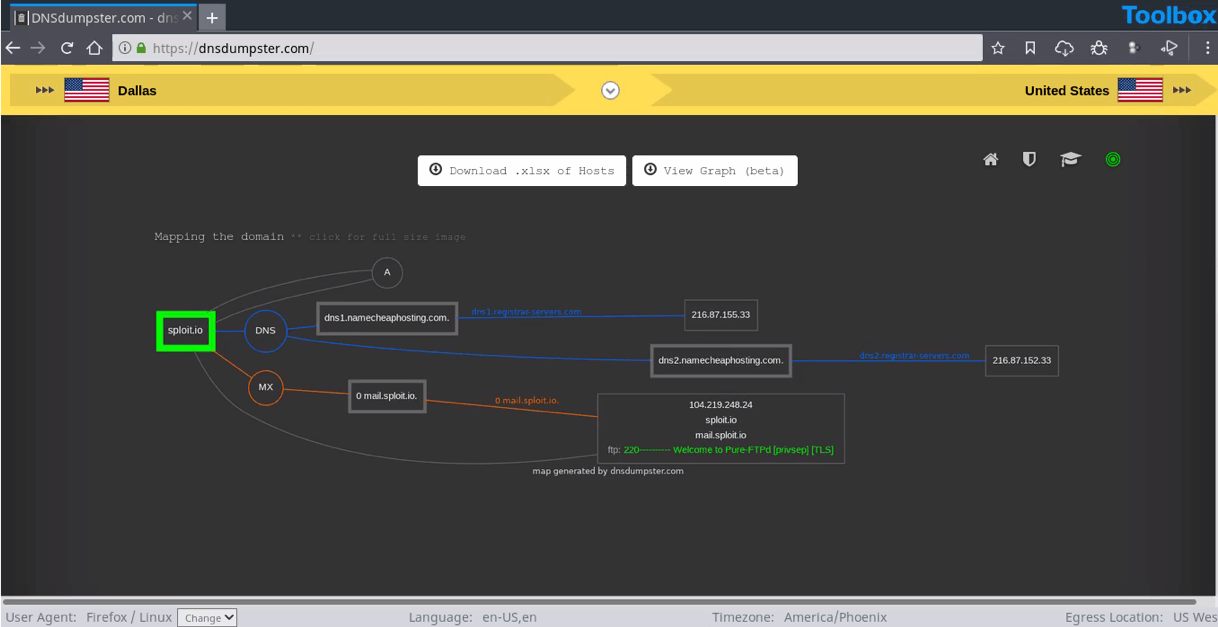This screenshot has height=627, width=1218.
Task: Click the United States label
Action: (x=1067, y=90)
